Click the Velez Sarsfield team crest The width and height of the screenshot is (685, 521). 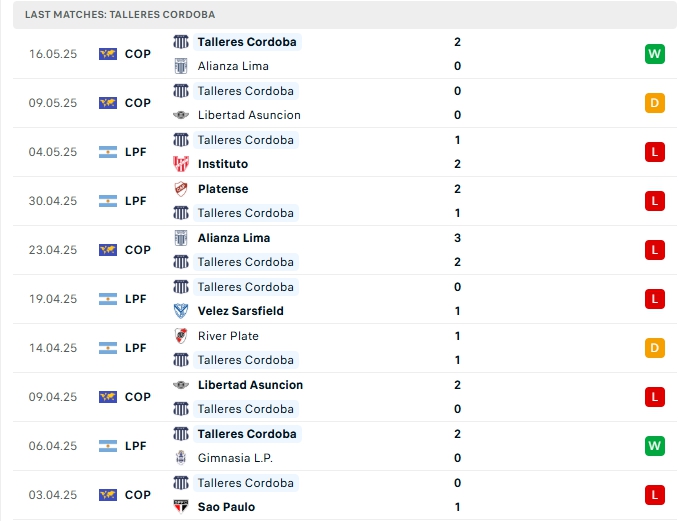tap(181, 311)
